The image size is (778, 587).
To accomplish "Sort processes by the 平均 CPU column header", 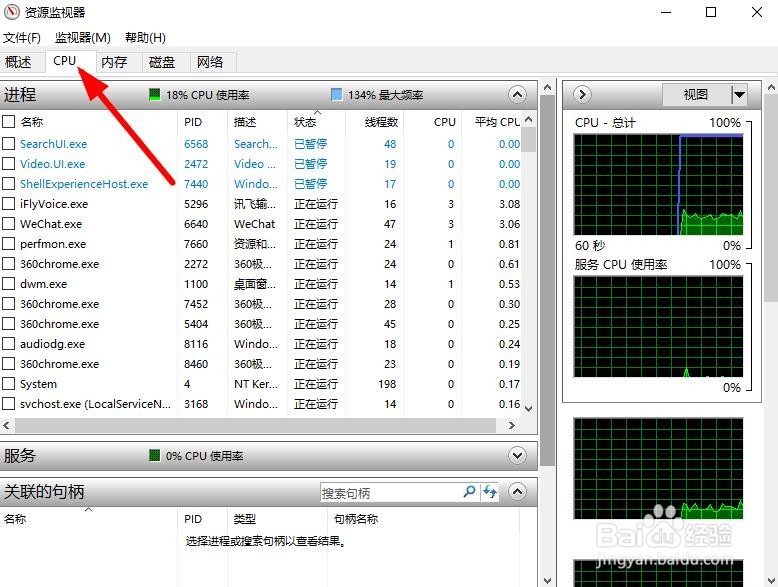I will click(x=493, y=122).
